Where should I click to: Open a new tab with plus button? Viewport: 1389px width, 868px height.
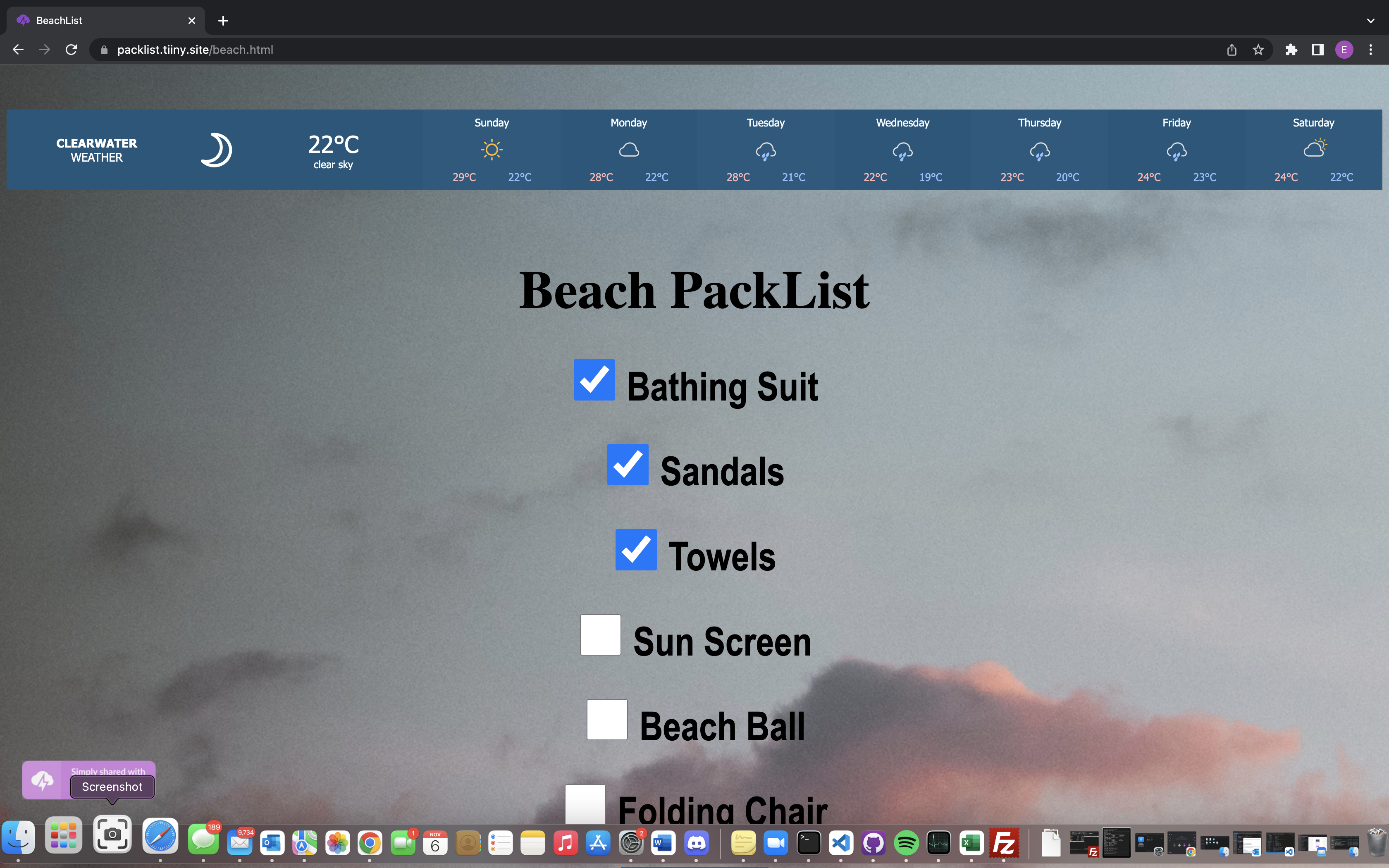pyautogui.click(x=223, y=21)
